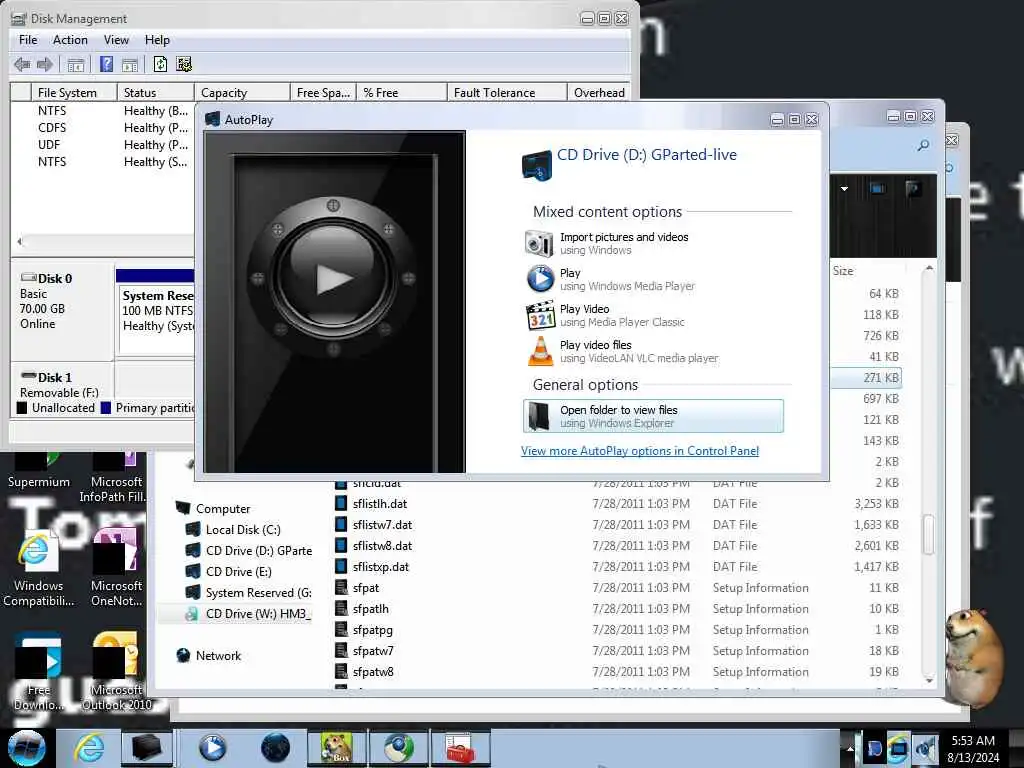
Task: Click the search magnifier in Explorer window
Action: 923,145
